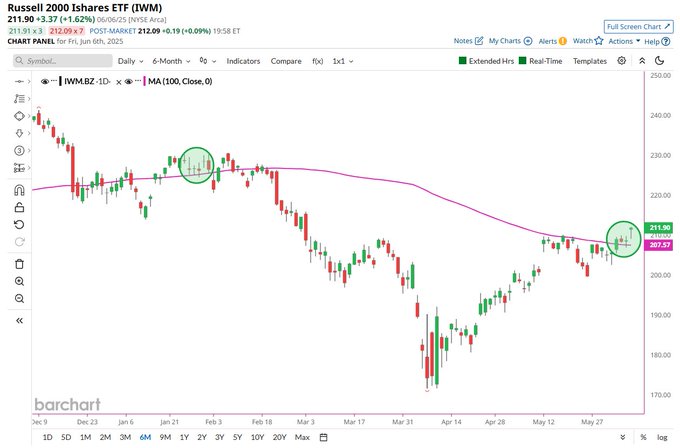Viewport: 680px width, 448px height.
Task: Select the 1D time range
Action: tap(47, 437)
